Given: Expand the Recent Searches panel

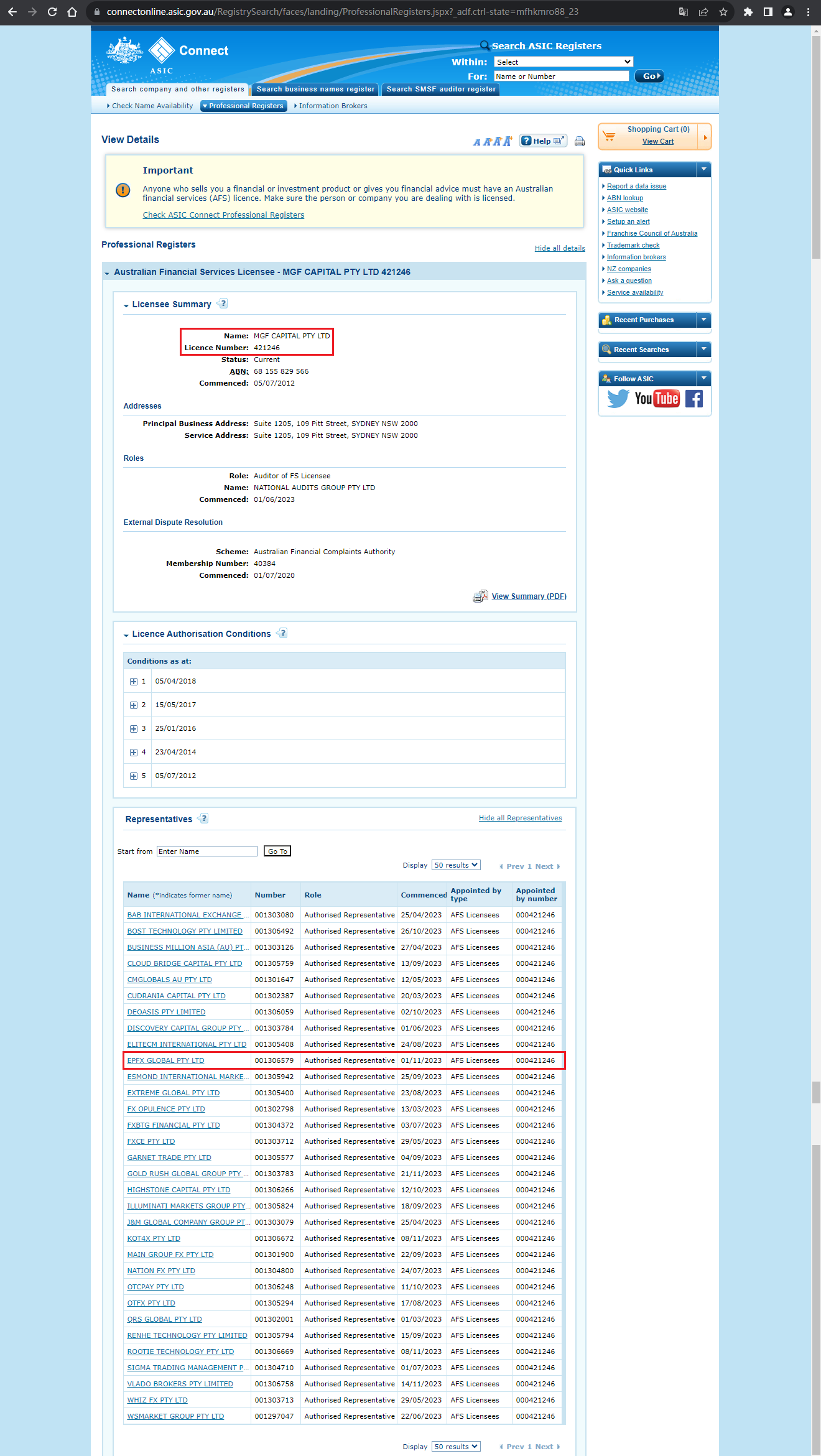Looking at the screenshot, I should coord(703,350).
